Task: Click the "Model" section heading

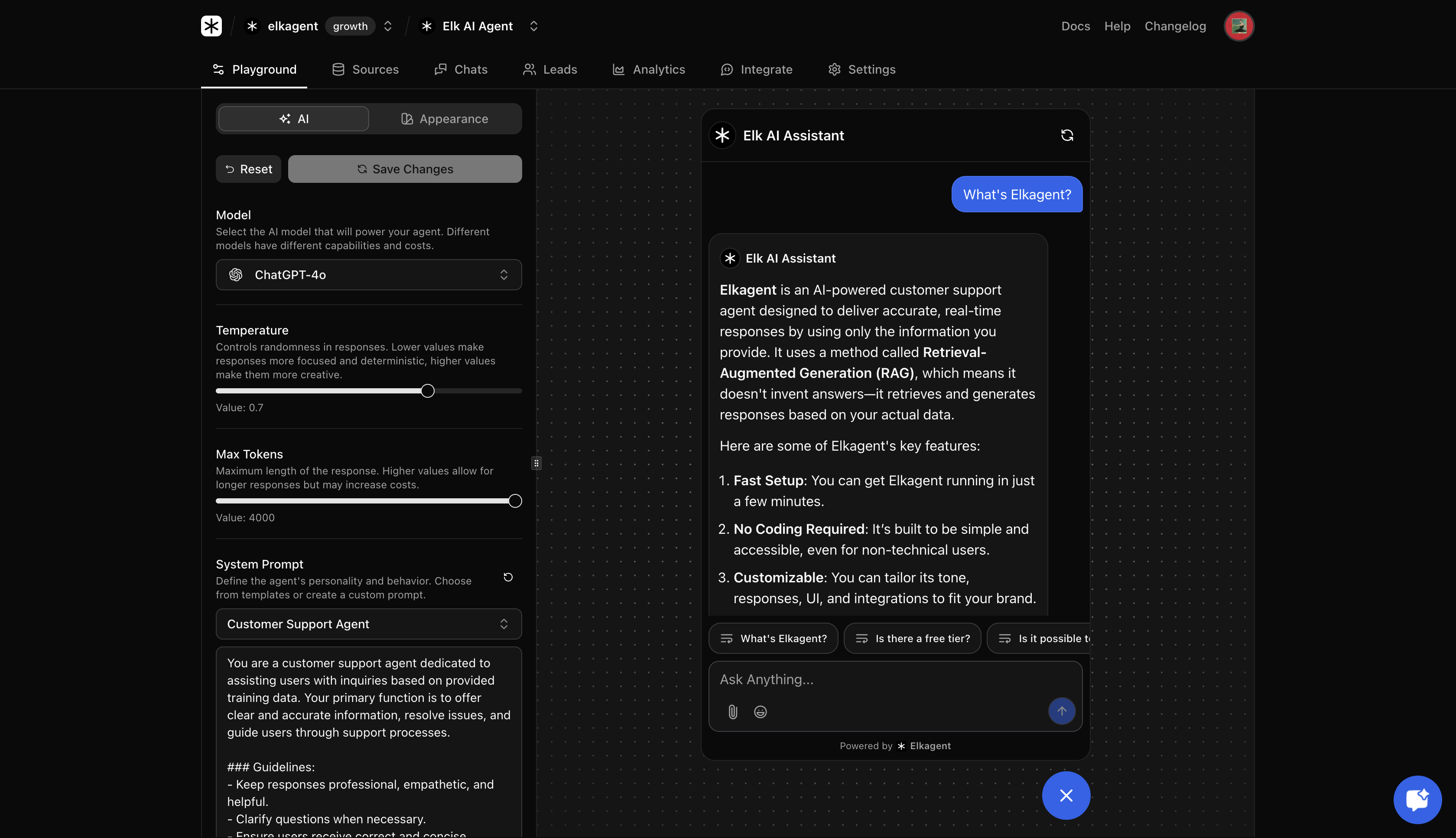Action: (x=233, y=214)
